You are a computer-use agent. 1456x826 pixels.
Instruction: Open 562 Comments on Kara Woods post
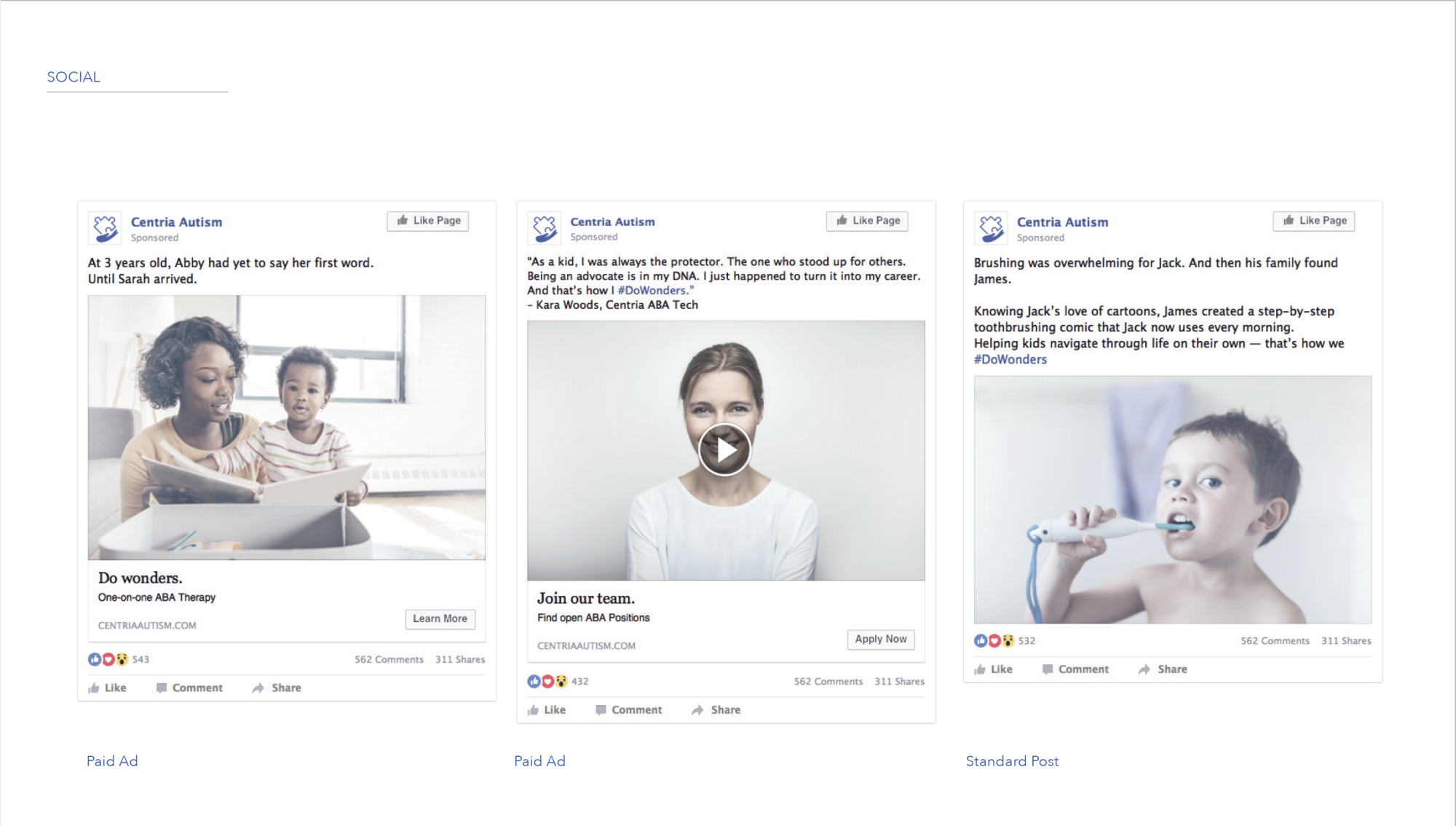tap(828, 681)
